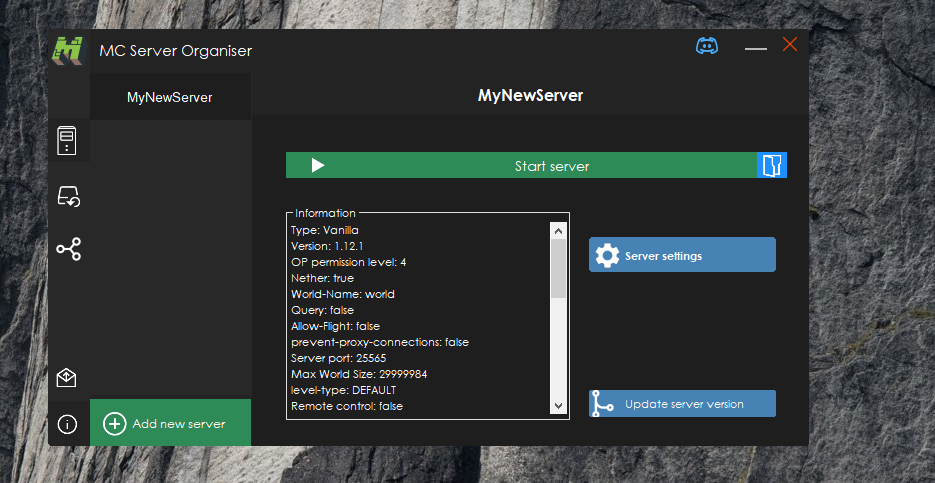The width and height of the screenshot is (935, 483).
Task: Open the Servers view in the sidebar
Action: pyautogui.click(x=67, y=140)
